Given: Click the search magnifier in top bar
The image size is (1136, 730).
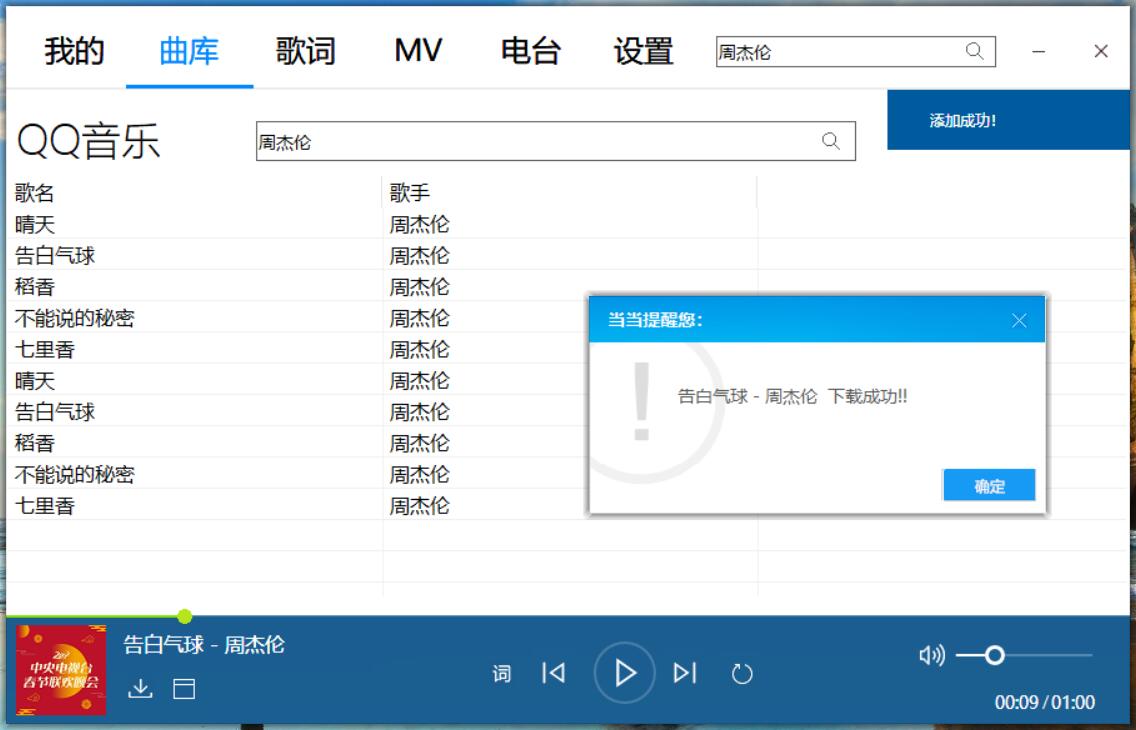Looking at the screenshot, I should coord(974,51).
